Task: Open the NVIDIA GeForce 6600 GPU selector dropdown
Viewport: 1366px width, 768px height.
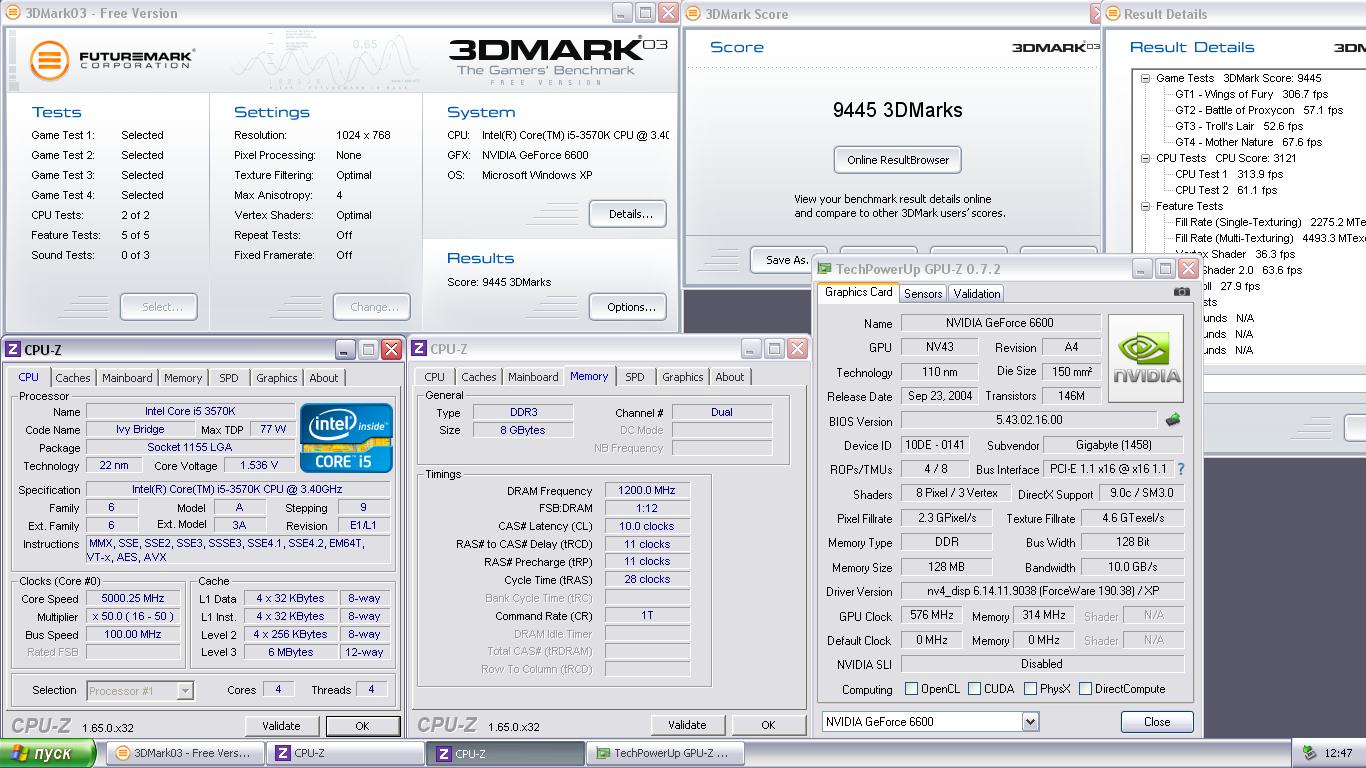Action: (1030, 721)
